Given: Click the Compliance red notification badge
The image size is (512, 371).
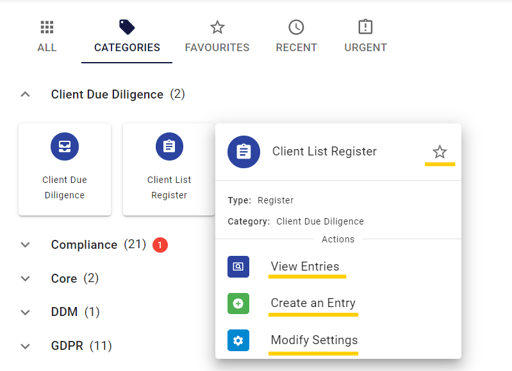Looking at the screenshot, I should [x=160, y=245].
